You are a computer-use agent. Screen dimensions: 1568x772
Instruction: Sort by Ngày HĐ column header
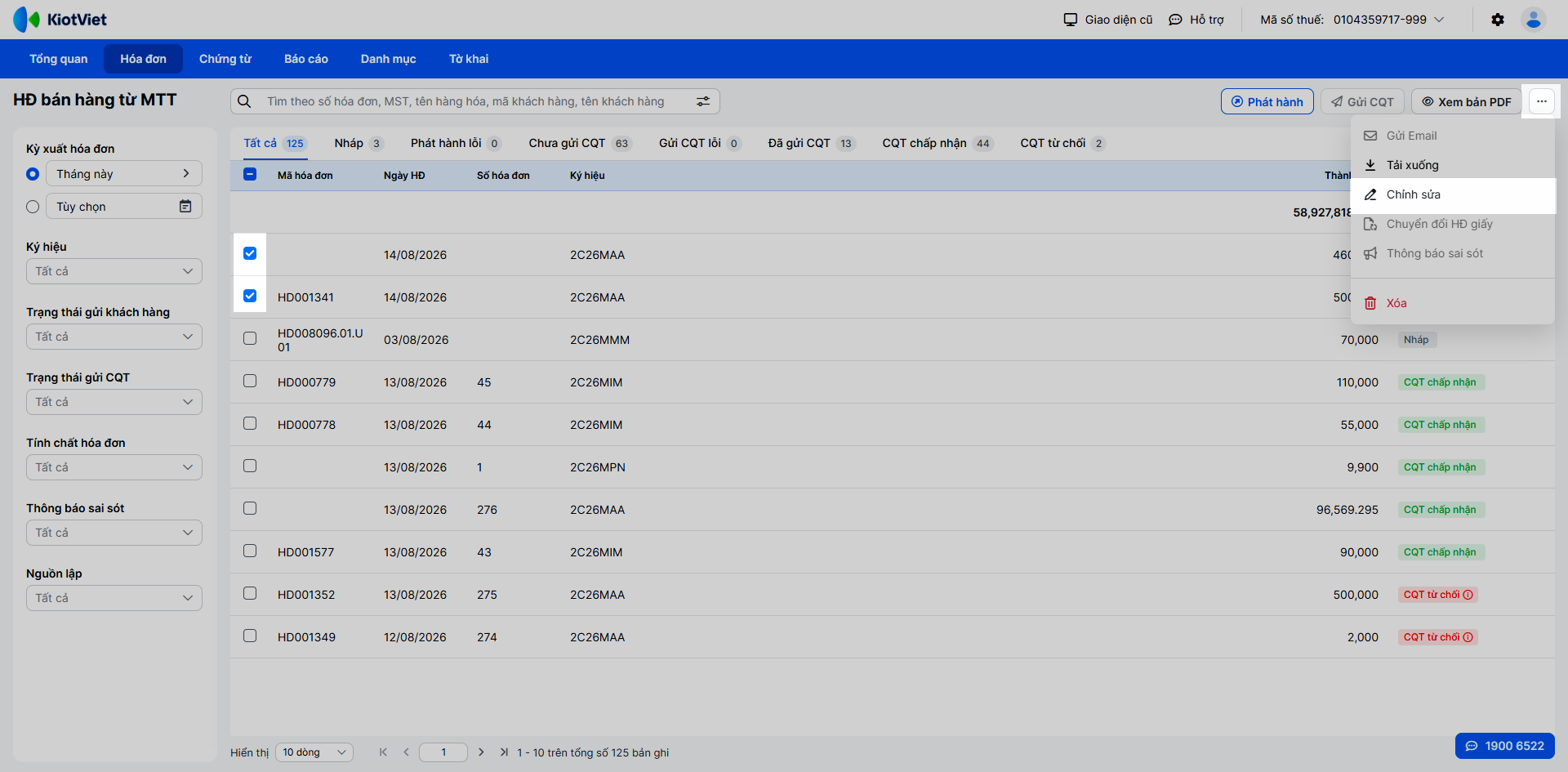[404, 176]
